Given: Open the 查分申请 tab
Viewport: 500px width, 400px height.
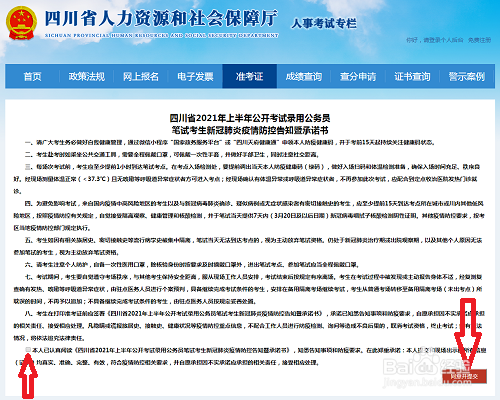Looking at the screenshot, I should [x=358, y=77].
